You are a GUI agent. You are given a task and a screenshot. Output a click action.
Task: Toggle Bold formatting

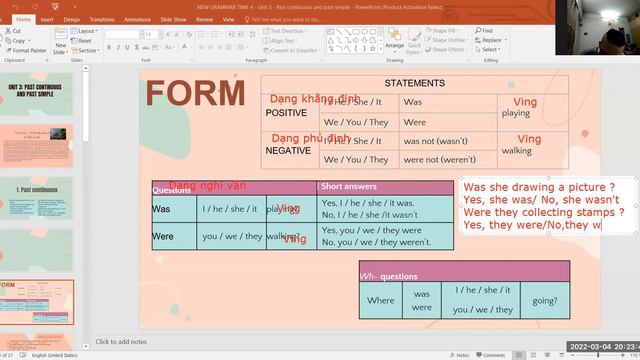(109, 48)
